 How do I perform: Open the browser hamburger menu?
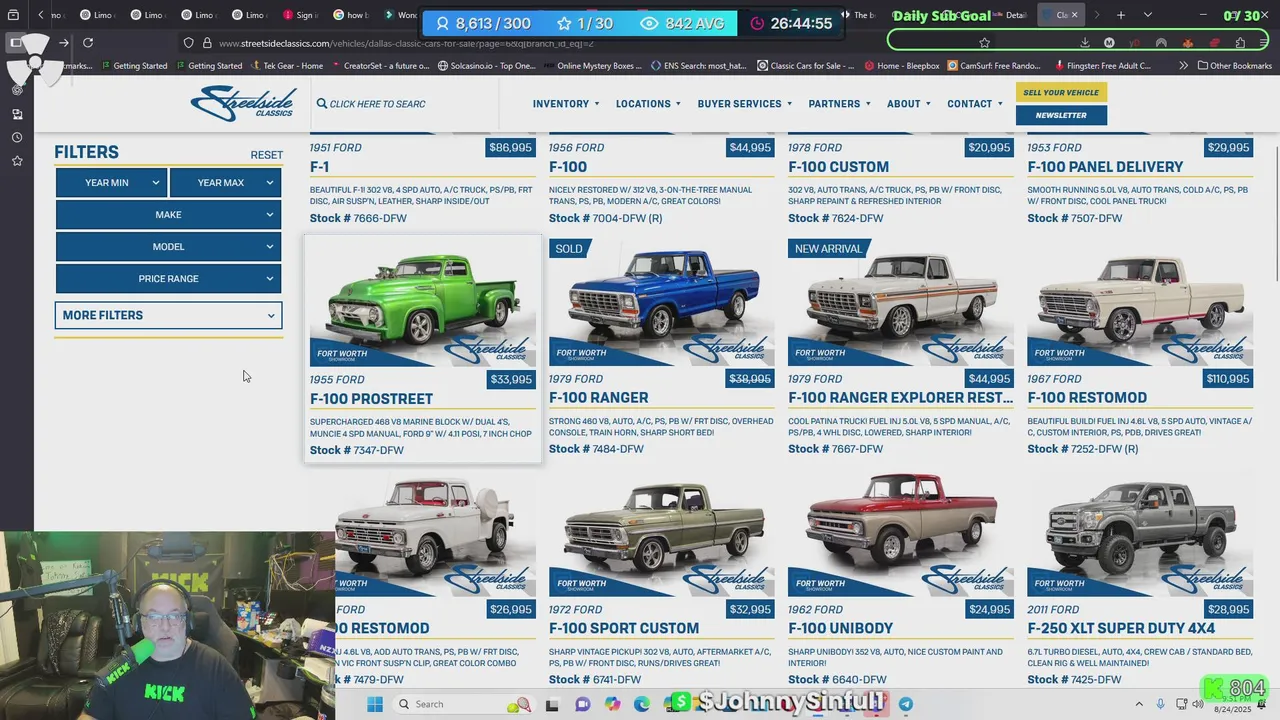click(1264, 43)
